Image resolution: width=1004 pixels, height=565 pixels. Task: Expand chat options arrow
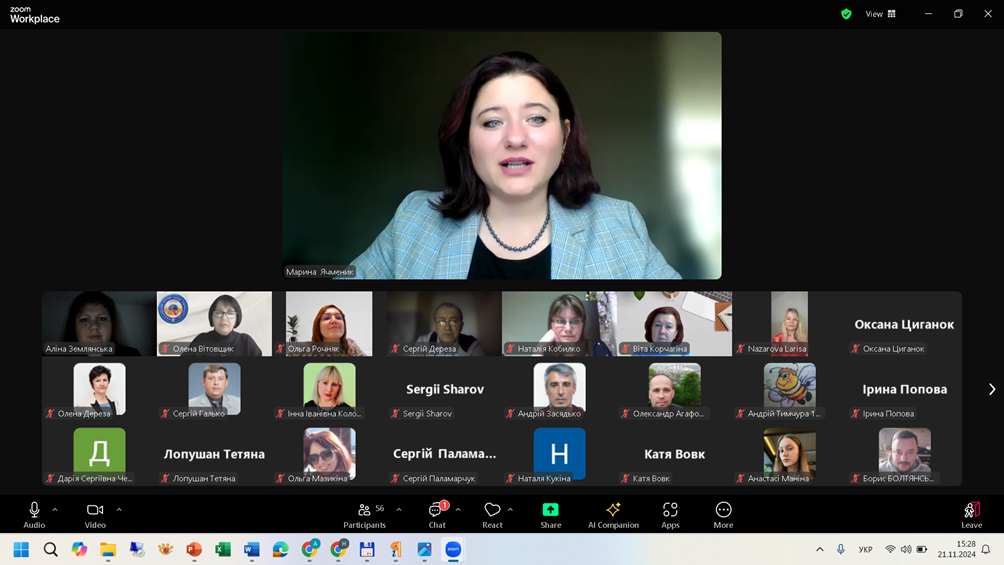(458, 510)
